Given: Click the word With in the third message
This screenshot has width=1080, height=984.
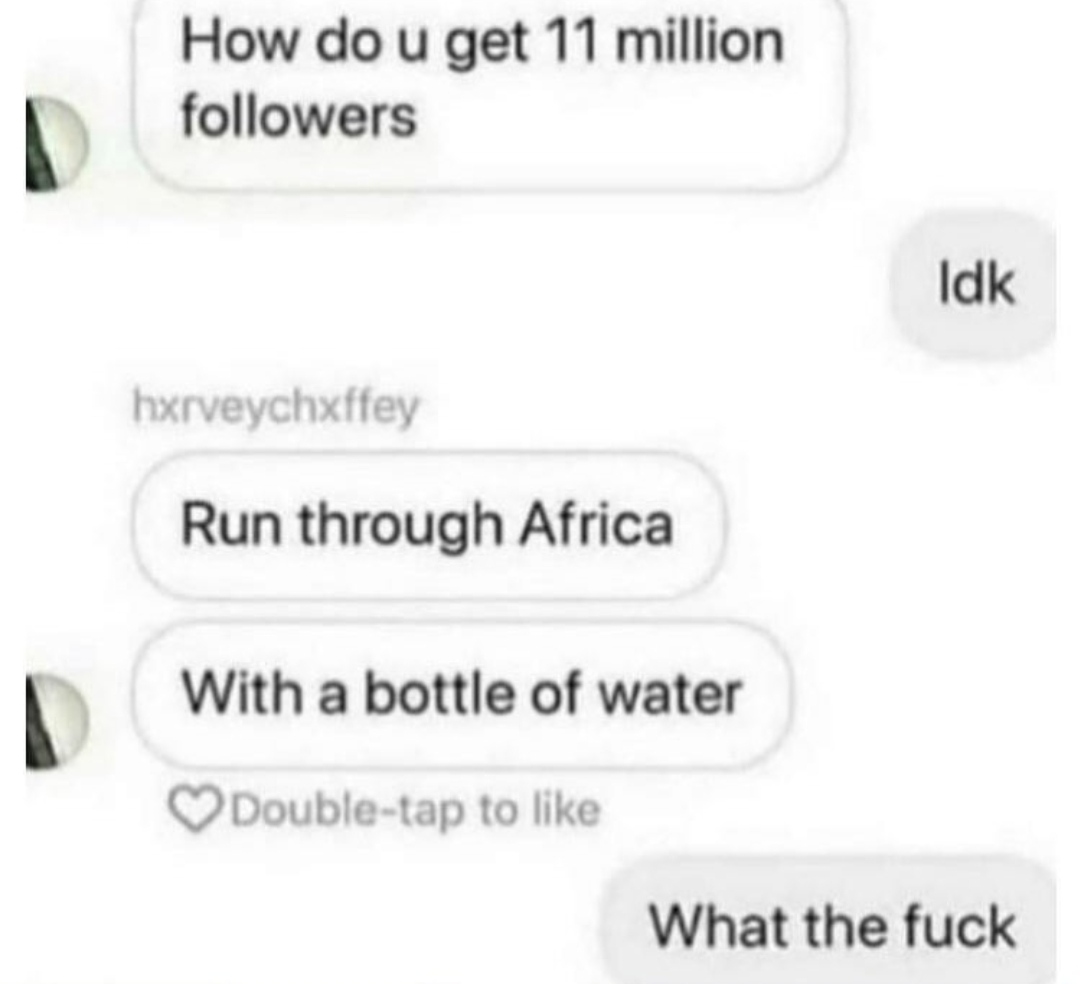Looking at the screenshot, I should coord(242,693).
